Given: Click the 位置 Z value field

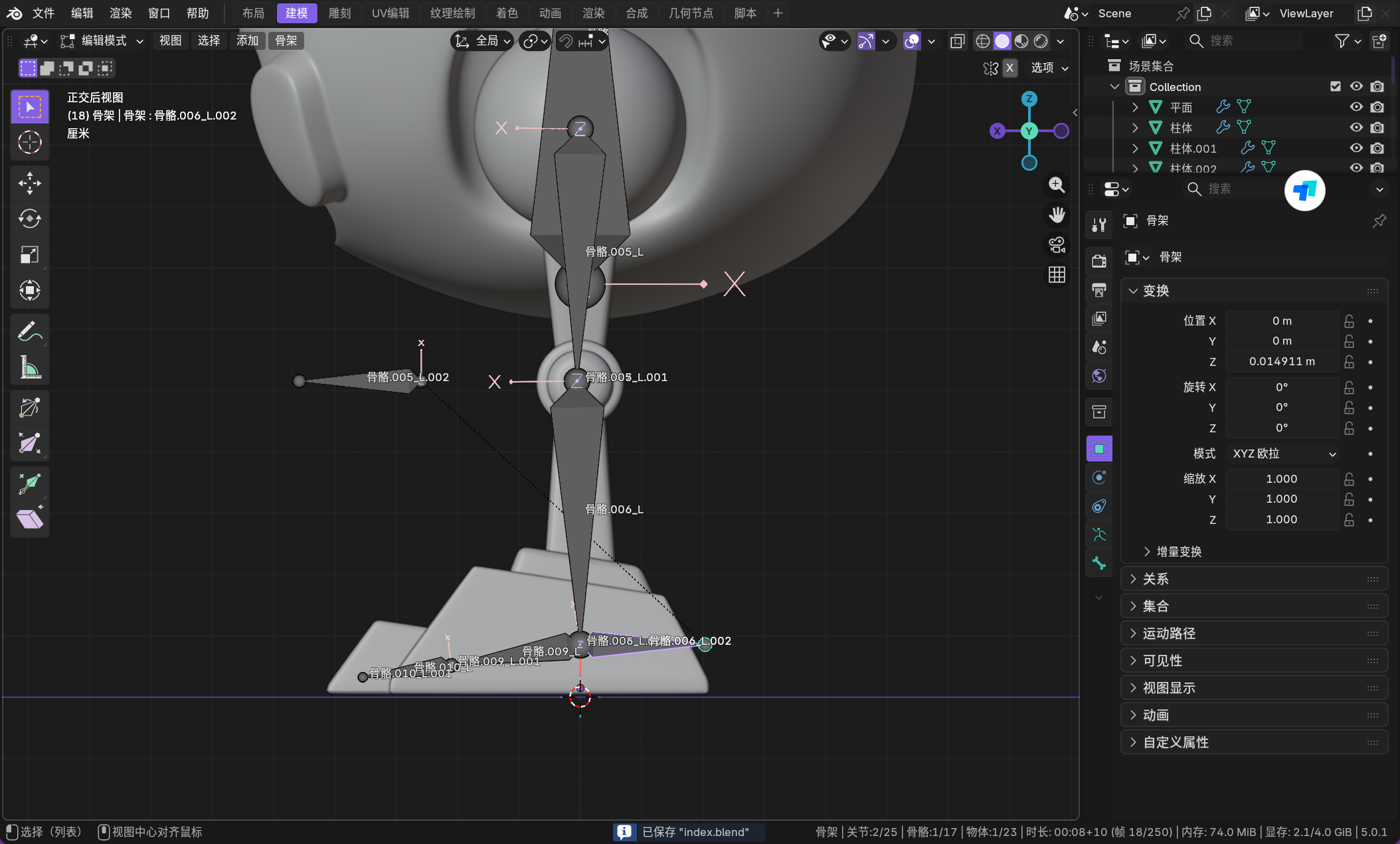Looking at the screenshot, I should pos(1281,361).
